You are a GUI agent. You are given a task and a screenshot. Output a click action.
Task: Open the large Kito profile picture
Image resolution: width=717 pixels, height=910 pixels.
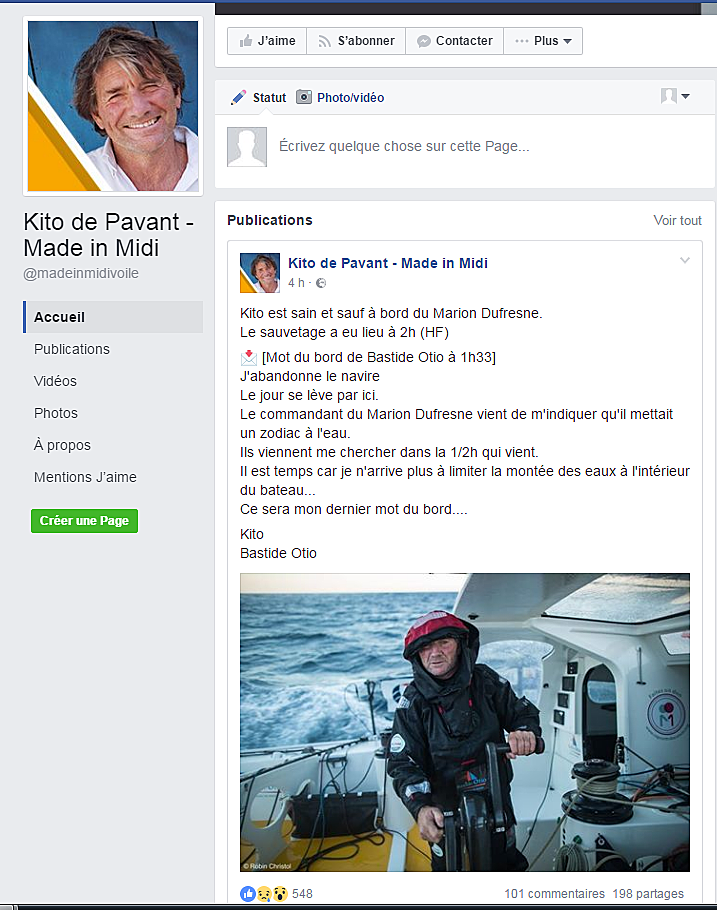tap(113, 106)
